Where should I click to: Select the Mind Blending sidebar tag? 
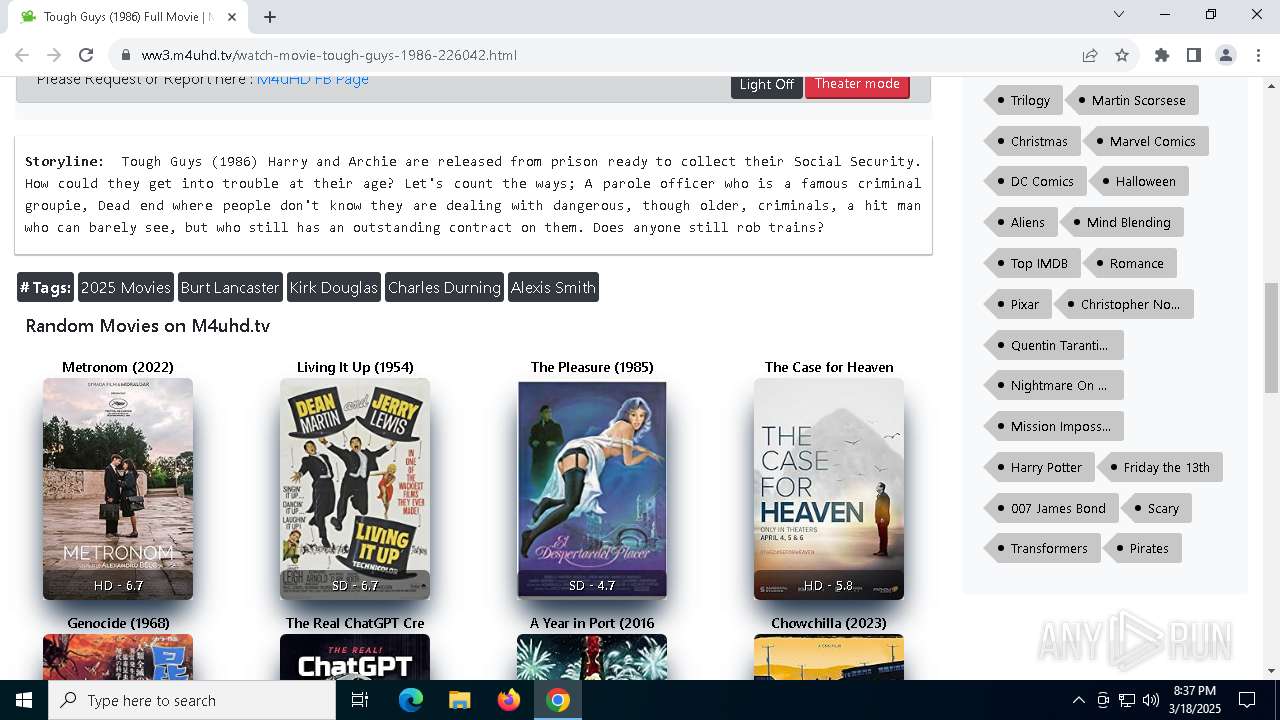tap(1122, 222)
